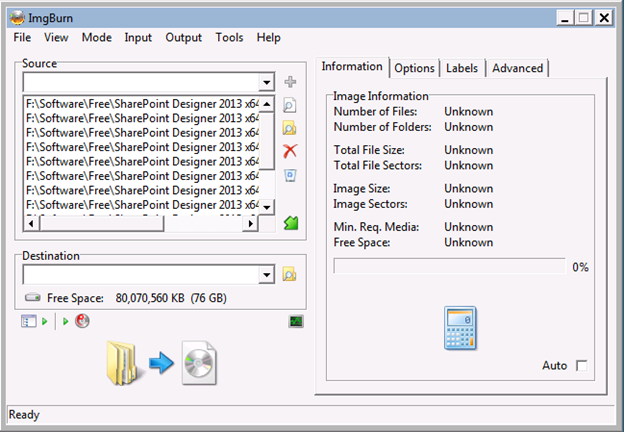624x432 pixels.
Task: Click the source list scroll-up arrow
Action: tap(267, 104)
